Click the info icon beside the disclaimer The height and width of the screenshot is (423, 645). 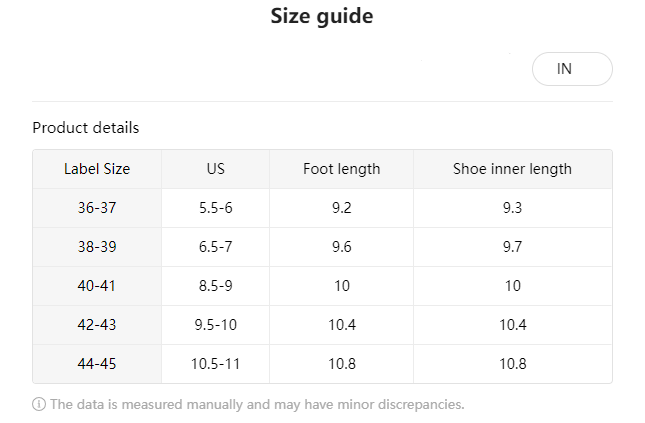39,405
